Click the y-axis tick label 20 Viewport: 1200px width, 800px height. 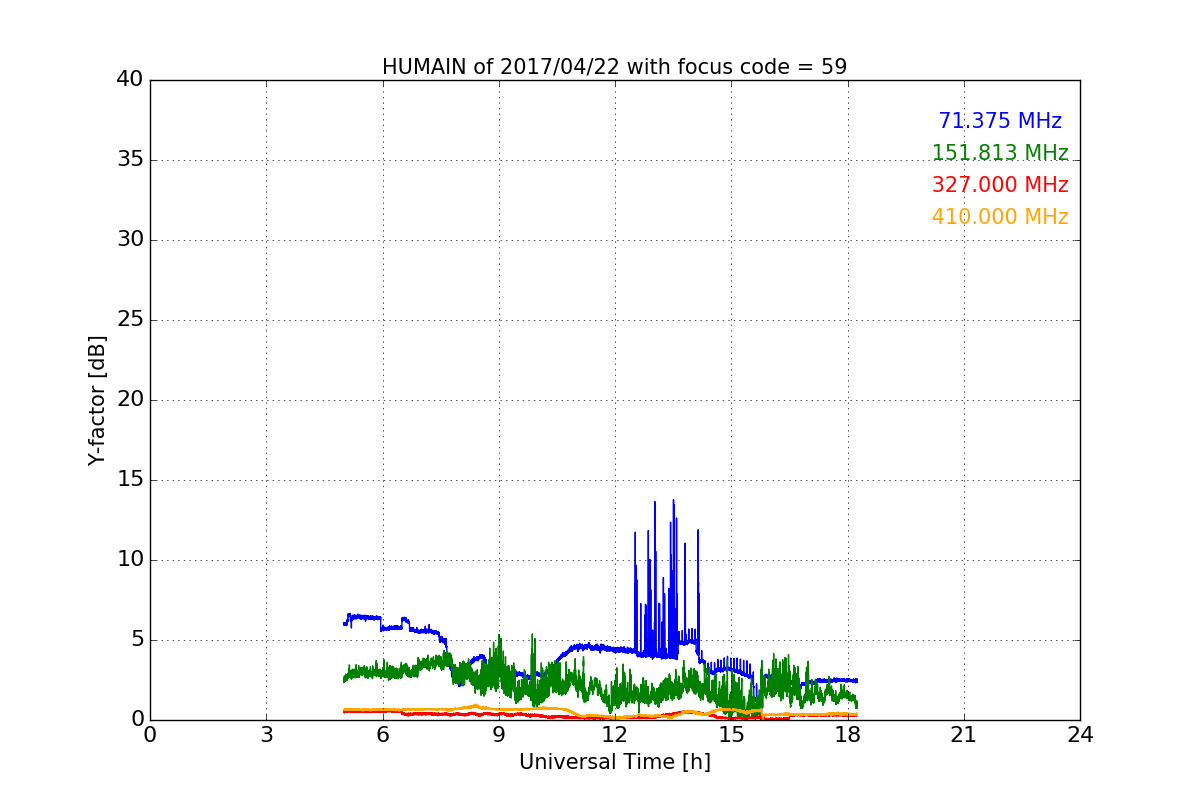pyautogui.click(x=130, y=400)
